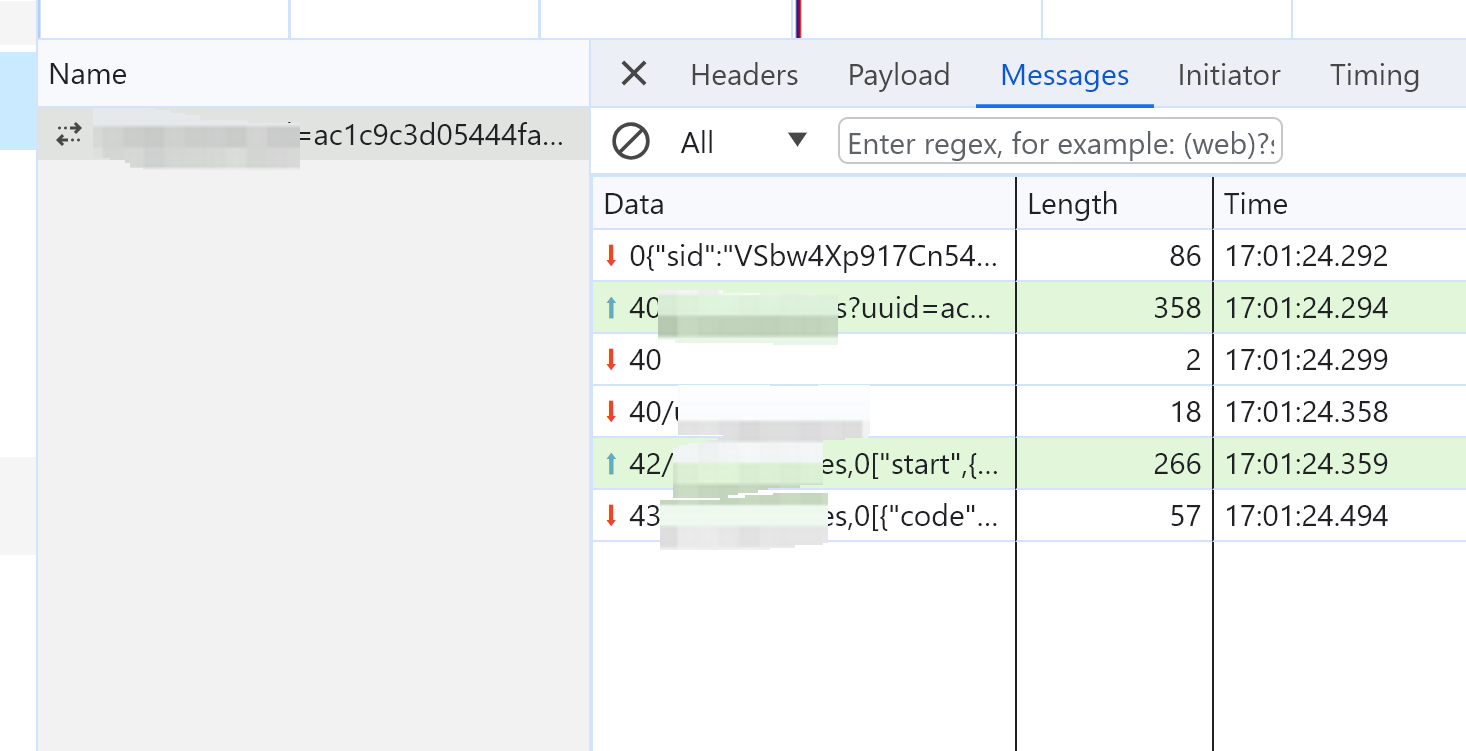
Task: Click the down arrow on the code message
Action: click(611, 516)
